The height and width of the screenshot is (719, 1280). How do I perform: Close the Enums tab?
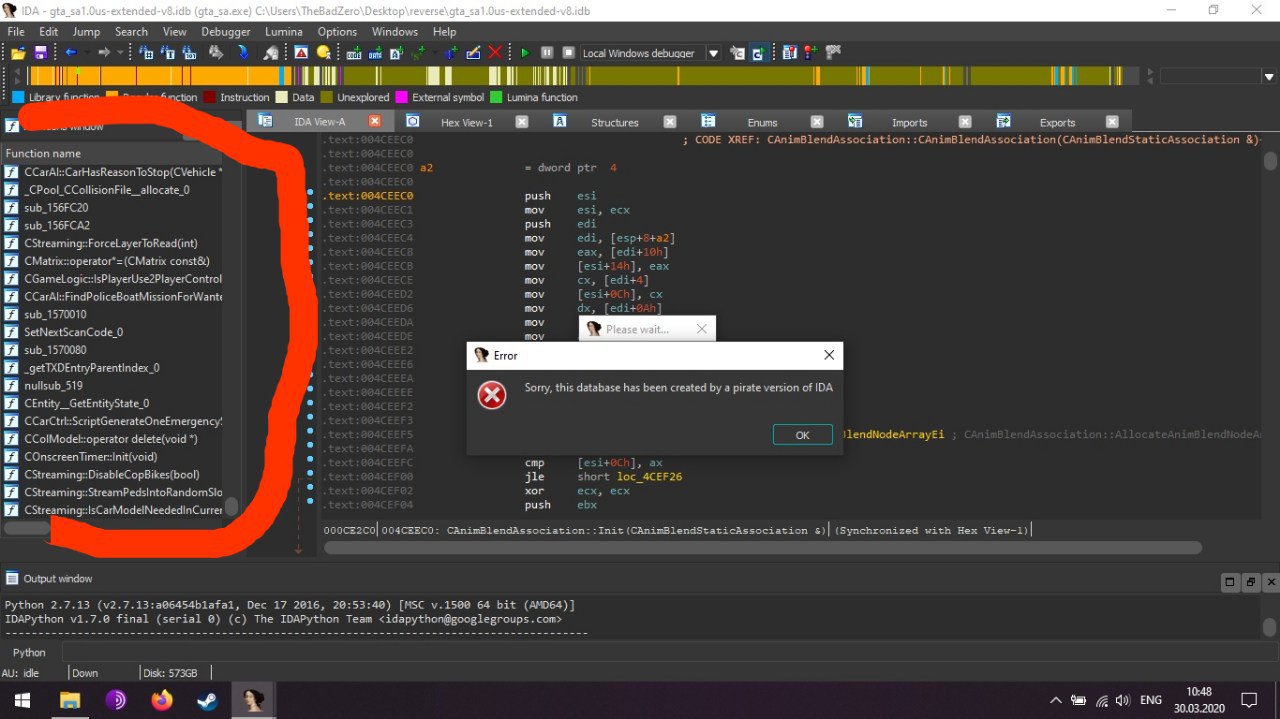(816, 122)
